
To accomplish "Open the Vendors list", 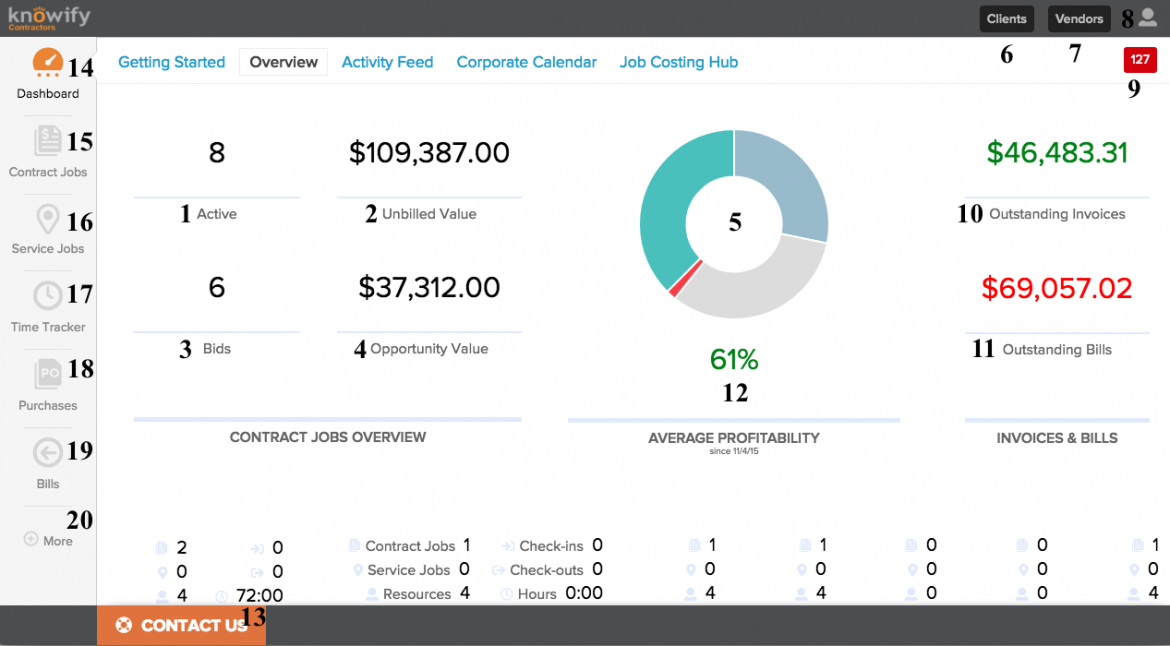I will 1079,18.
